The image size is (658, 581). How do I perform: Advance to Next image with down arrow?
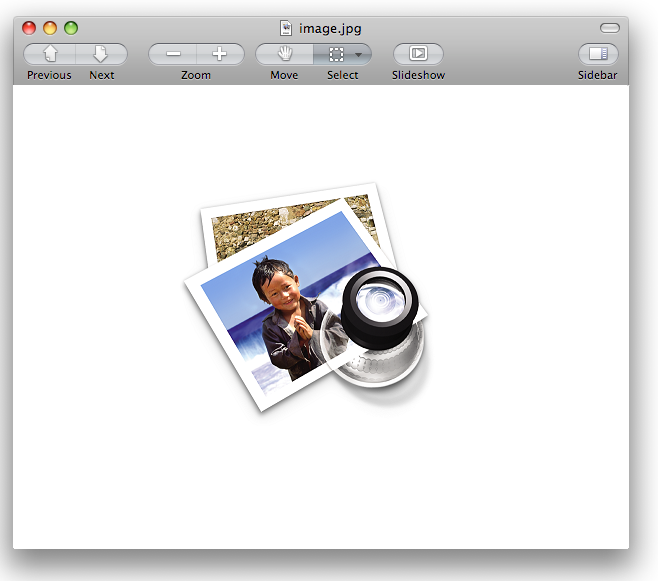pyautogui.click(x=101, y=54)
